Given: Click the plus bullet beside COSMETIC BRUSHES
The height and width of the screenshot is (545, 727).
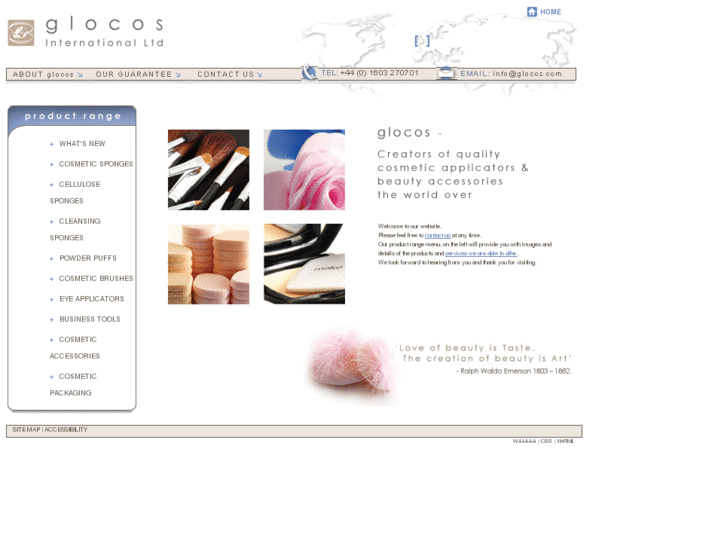Looking at the screenshot, I should point(51,279).
